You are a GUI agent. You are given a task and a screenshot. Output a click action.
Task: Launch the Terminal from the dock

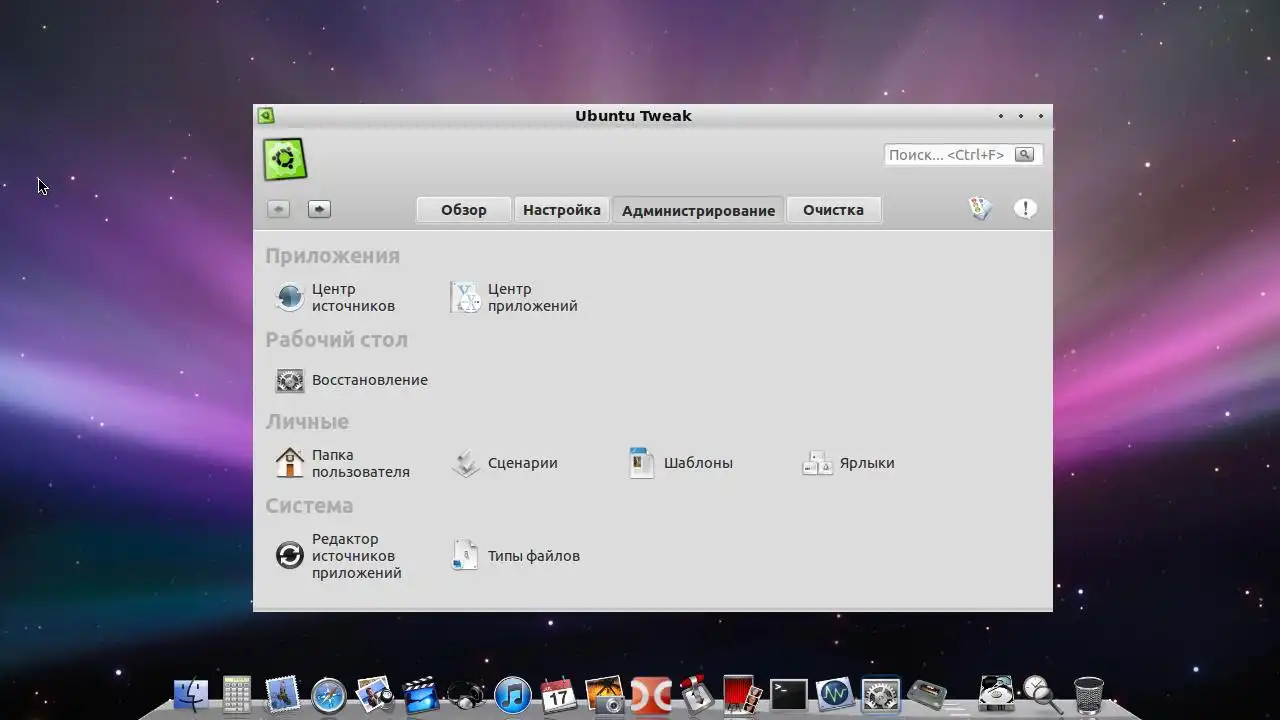[788, 695]
